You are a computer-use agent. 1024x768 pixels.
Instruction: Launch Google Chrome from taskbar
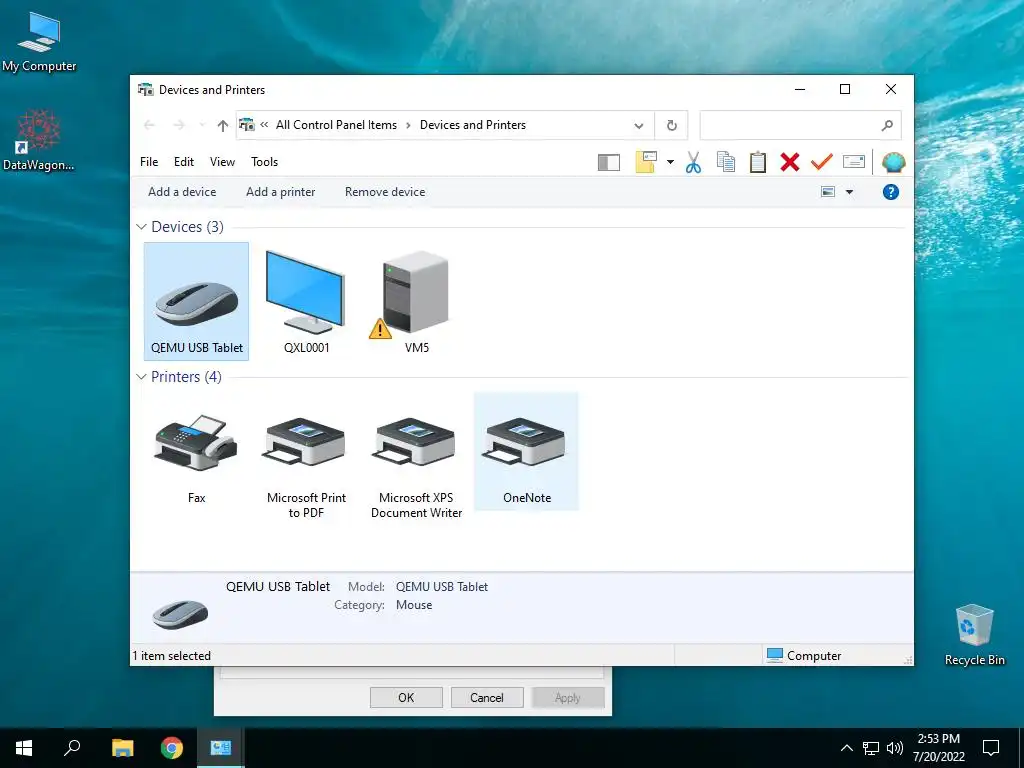point(172,748)
